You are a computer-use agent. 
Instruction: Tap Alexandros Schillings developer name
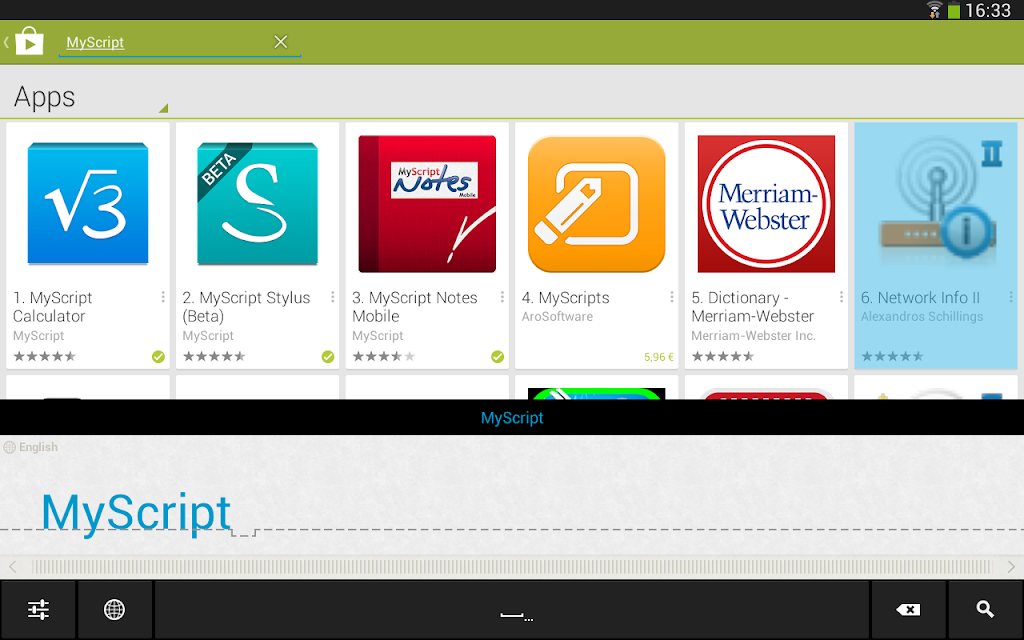pyautogui.click(x=921, y=317)
